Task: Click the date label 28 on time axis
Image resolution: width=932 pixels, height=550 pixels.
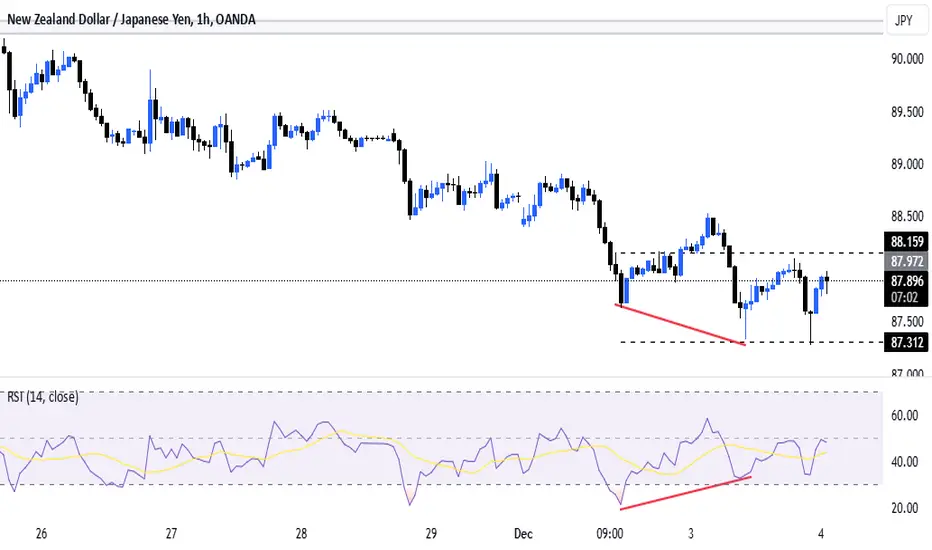Action: [x=301, y=533]
